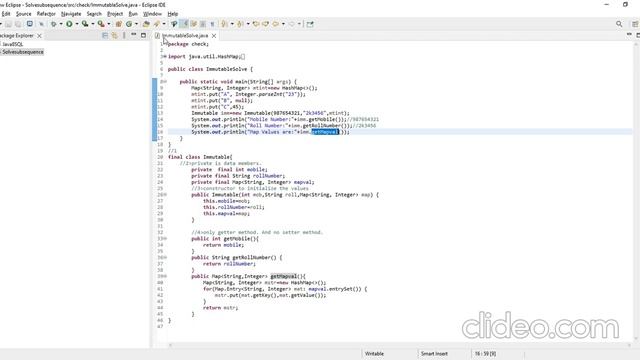Click the 16 : 59 cursor position

click(485, 353)
